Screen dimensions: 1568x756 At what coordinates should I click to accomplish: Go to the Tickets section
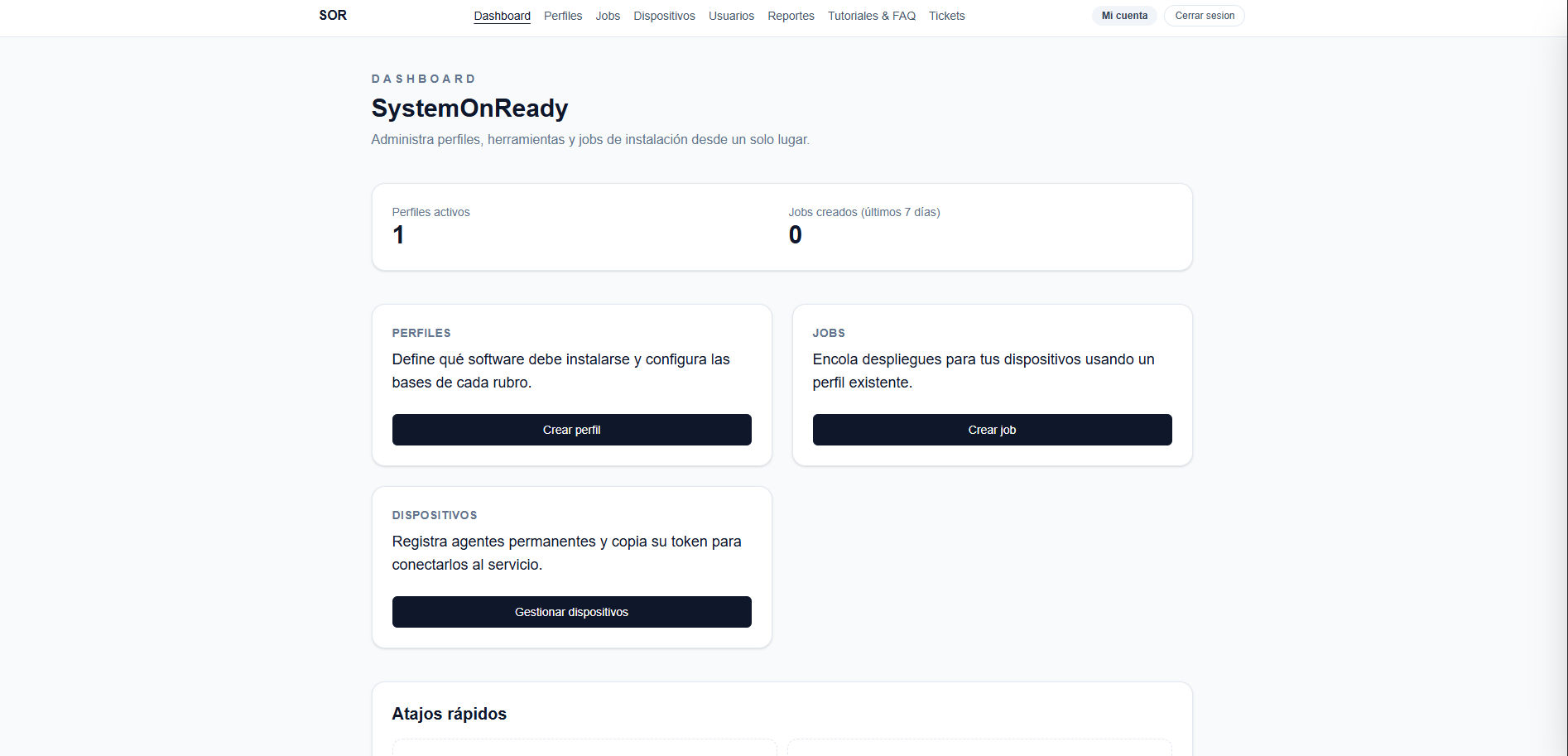(x=946, y=16)
